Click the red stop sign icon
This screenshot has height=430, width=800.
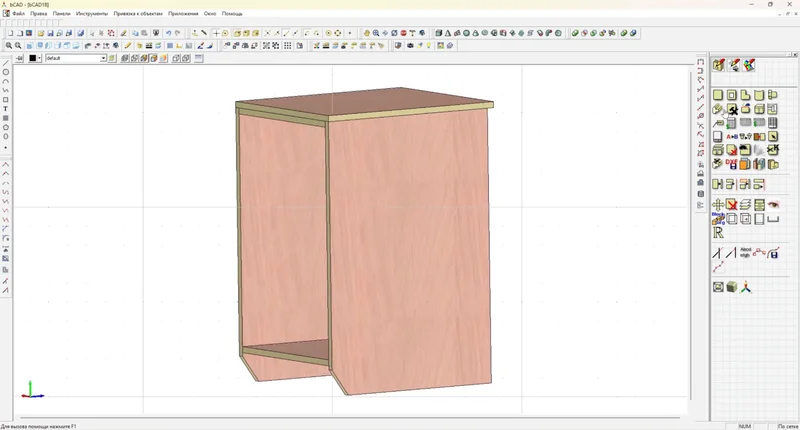point(404,33)
